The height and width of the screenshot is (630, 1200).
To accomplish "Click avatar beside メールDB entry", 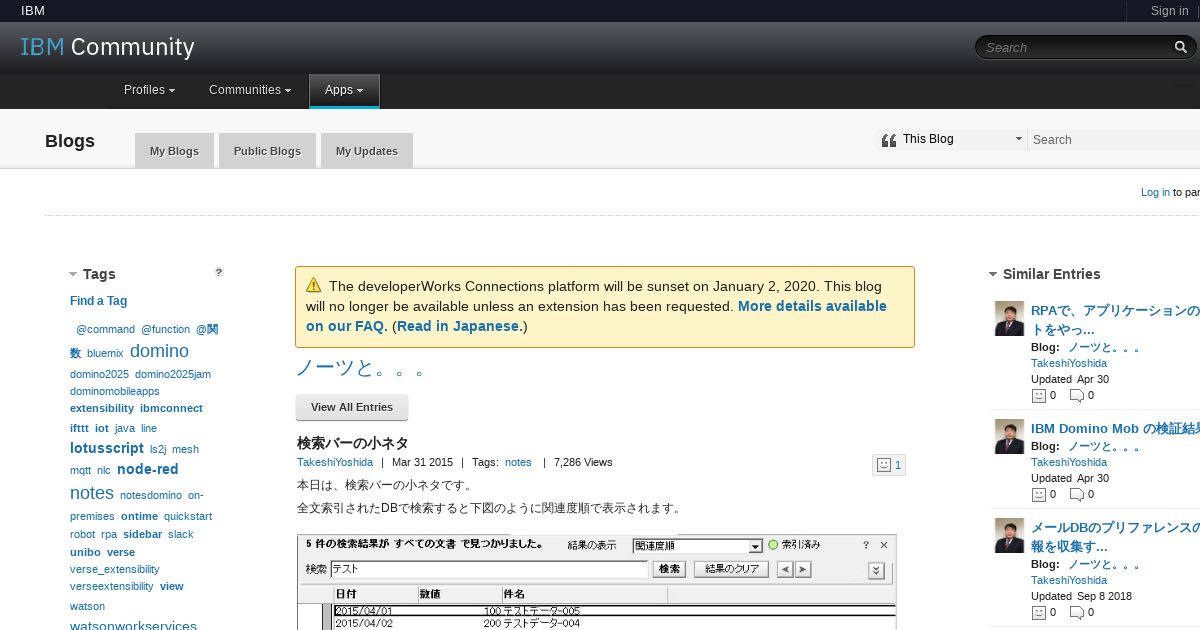I will tap(1009, 535).
